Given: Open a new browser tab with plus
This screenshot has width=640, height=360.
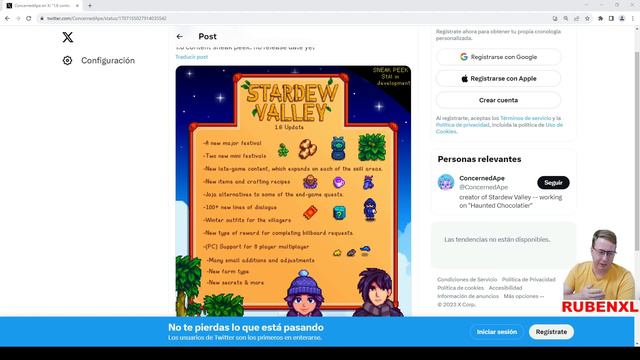Looking at the screenshot, I should (x=90, y=6).
